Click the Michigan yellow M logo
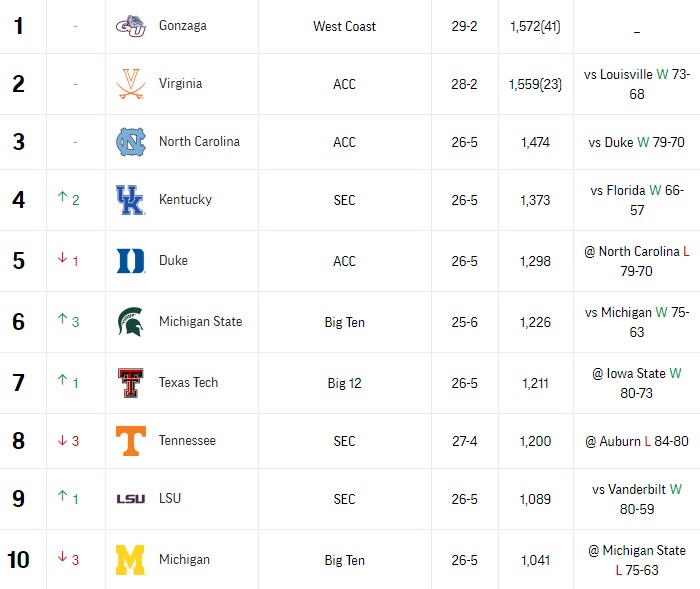Viewport: 700px width, 589px height. tap(130, 560)
